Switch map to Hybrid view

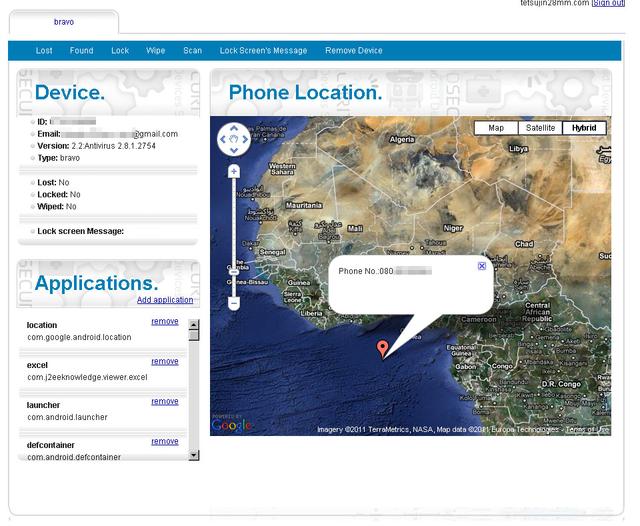pos(584,128)
